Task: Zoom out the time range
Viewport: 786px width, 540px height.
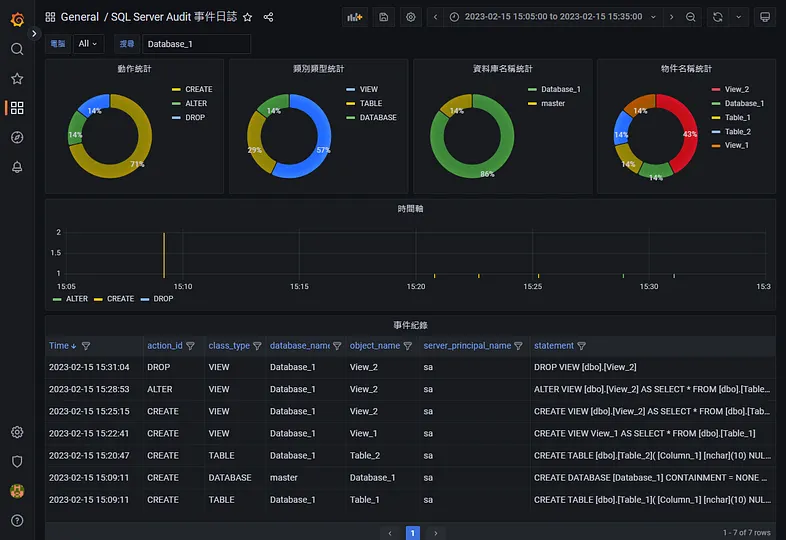Action: (x=691, y=17)
